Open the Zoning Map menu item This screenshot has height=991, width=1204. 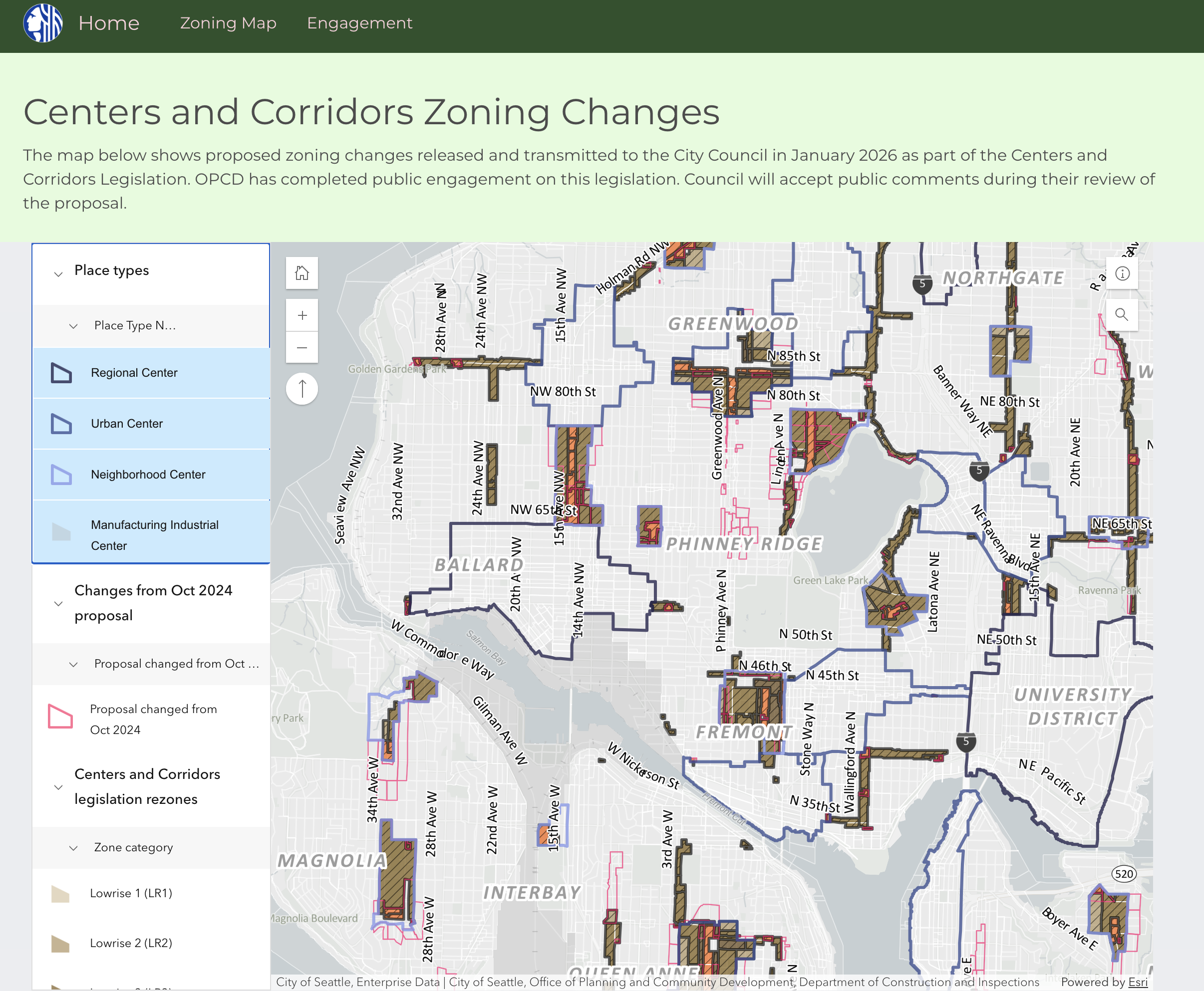pyautogui.click(x=228, y=23)
